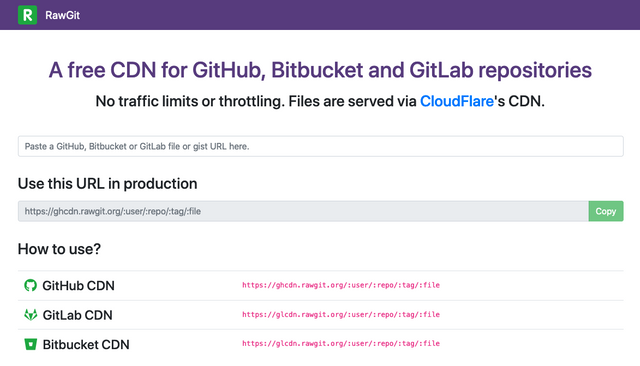Click the 'Use this URL in production' heading
This screenshot has width=640, height=366.
click(107, 184)
